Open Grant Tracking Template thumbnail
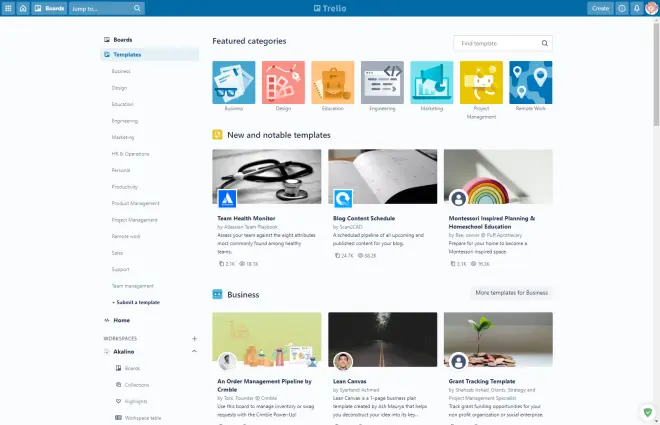Viewport: 660px width, 425px height. pyautogui.click(x=498, y=339)
